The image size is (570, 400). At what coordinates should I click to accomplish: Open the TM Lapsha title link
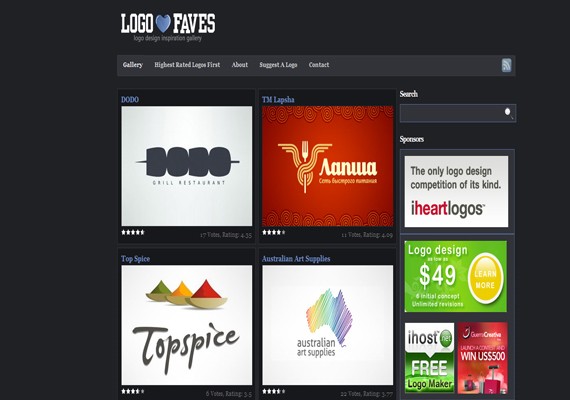tap(278, 100)
